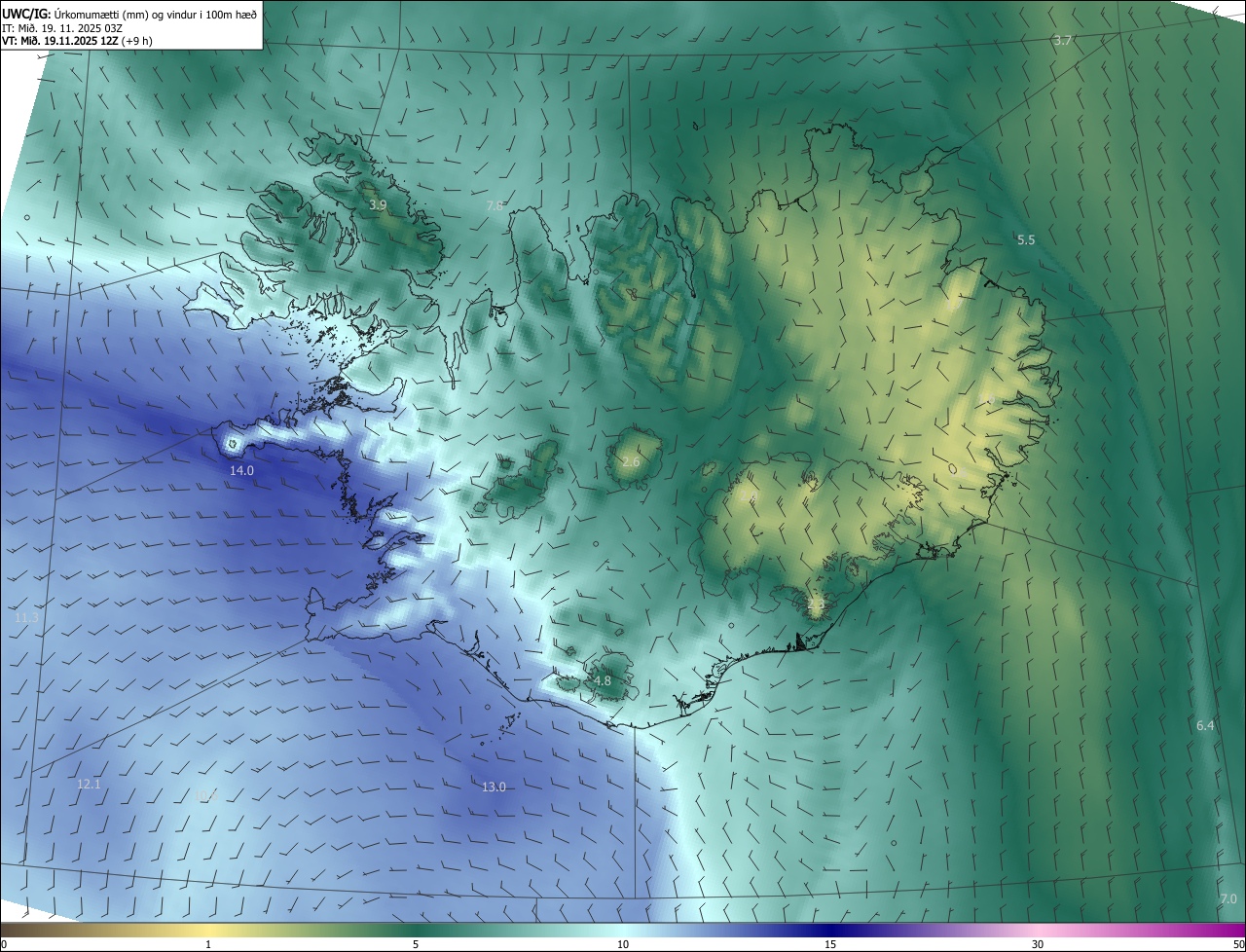Click the map value label '7.8'
Viewport: 1246px width, 952px height.
click(x=495, y=205)
